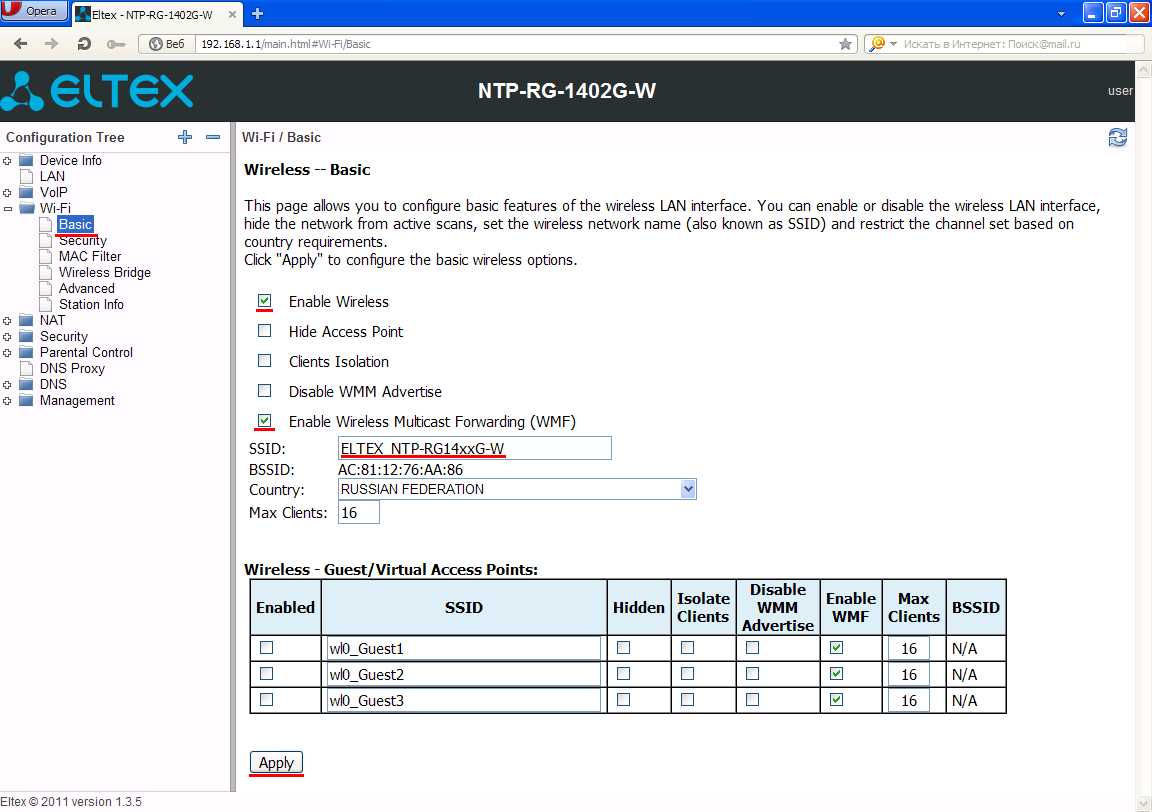Open the Opera menu
1152x812 pixels.
(34, 12)
